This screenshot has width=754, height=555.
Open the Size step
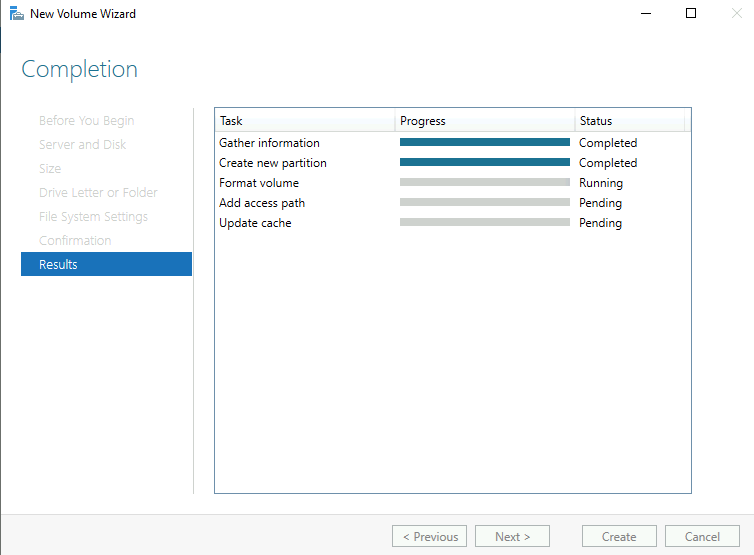[50, 168]
